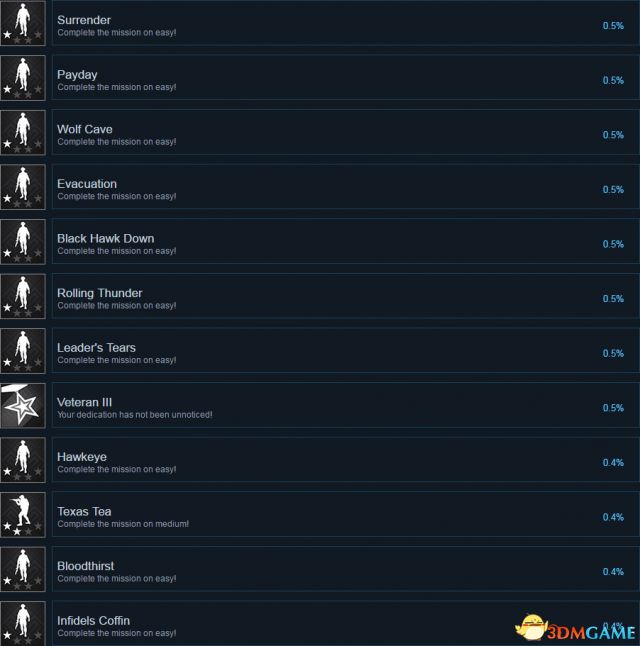Select the Rolling Thunder achievement icon
The width and height of the screenshot is (640, 646).
[23, 296]
